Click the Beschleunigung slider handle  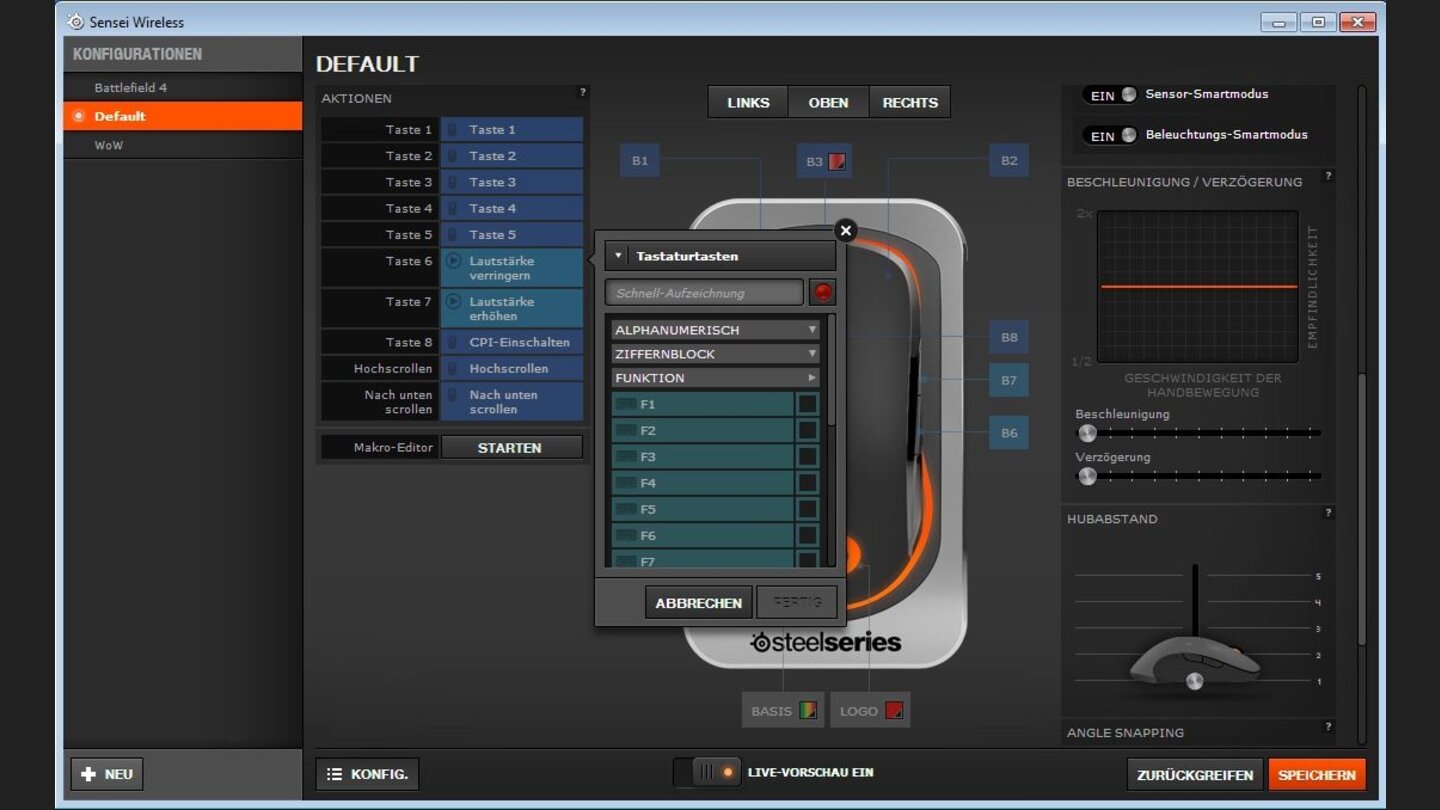click(x=1087, y=433)
